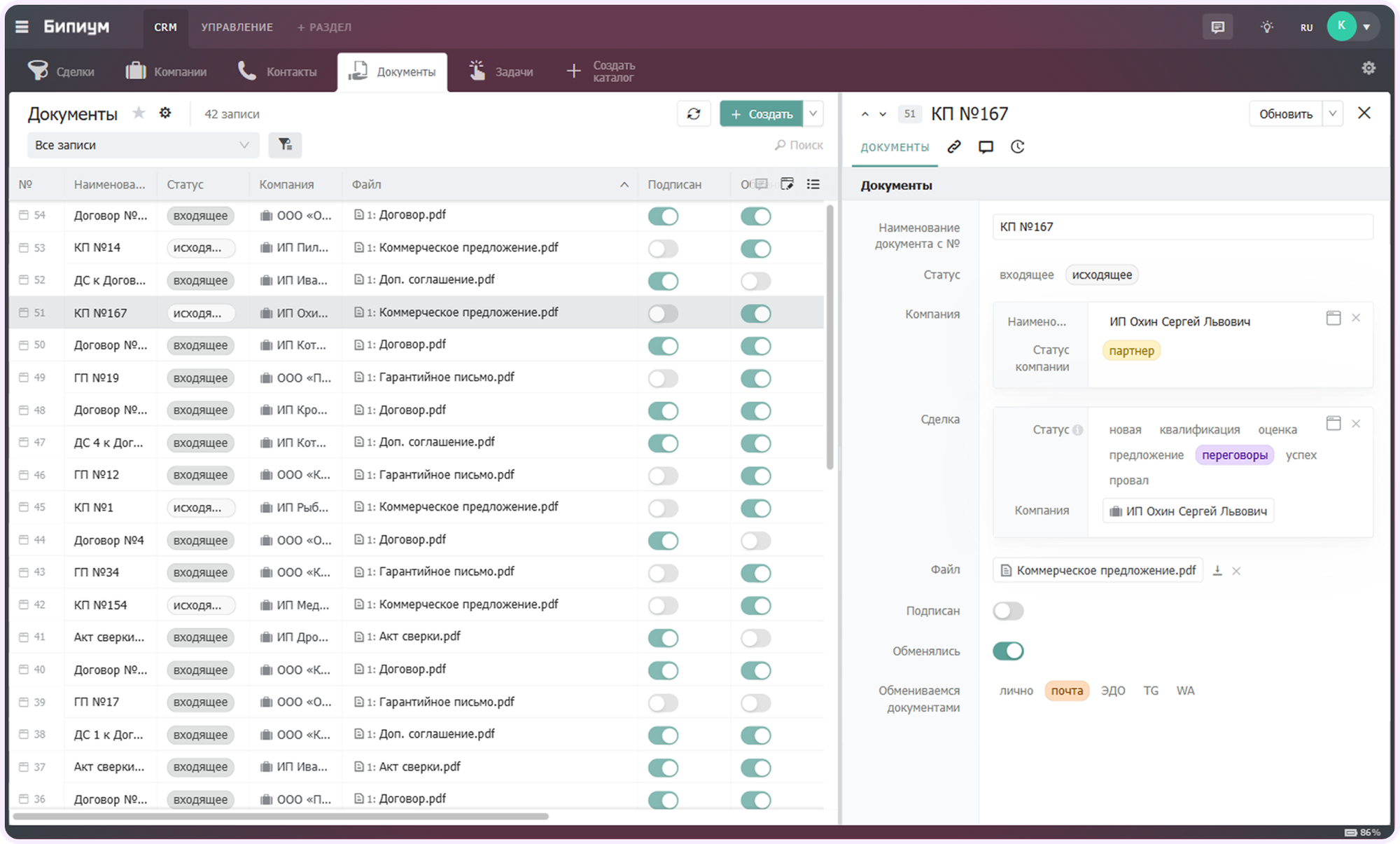Toggle exchanged switch for row 39 ГП №17

(x=755, y=703)
